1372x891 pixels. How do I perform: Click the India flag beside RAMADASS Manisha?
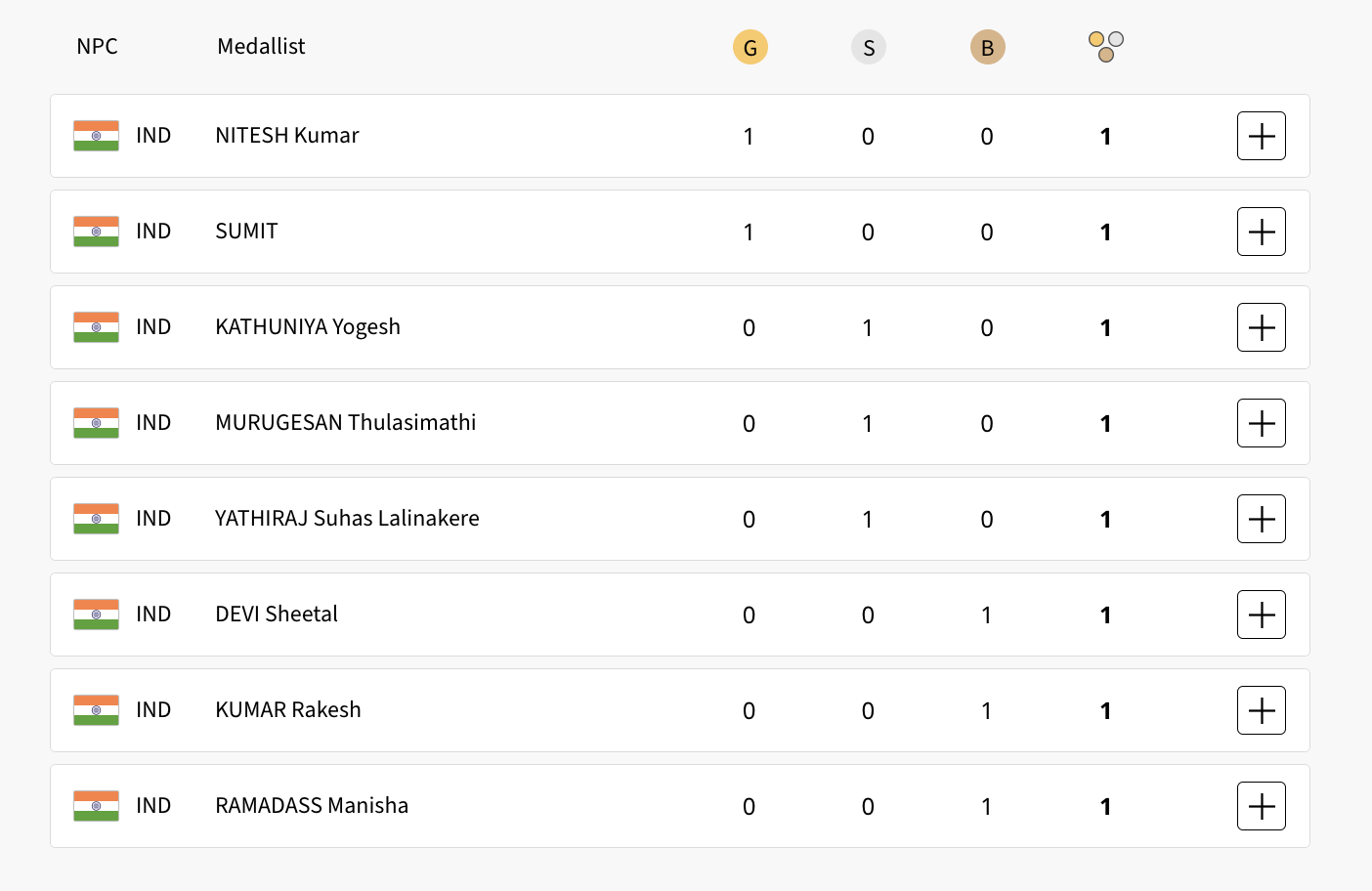click(96, 806)
